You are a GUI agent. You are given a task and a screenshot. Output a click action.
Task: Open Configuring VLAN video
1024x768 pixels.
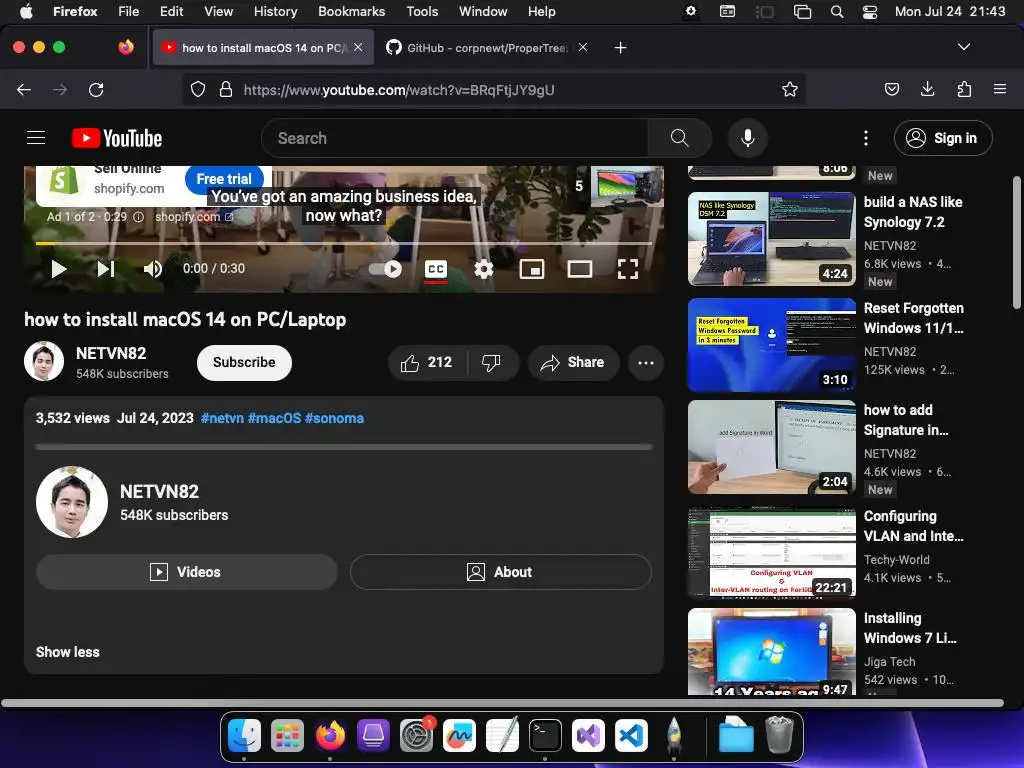[x=771, y=552]
